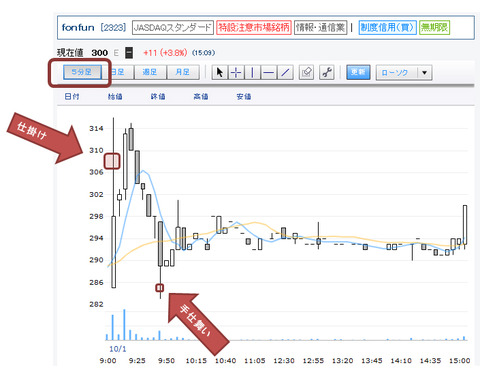This screenshot has height=374, width=480.
Task: Click the 更新 refresh button
Action: click(358, 72)
